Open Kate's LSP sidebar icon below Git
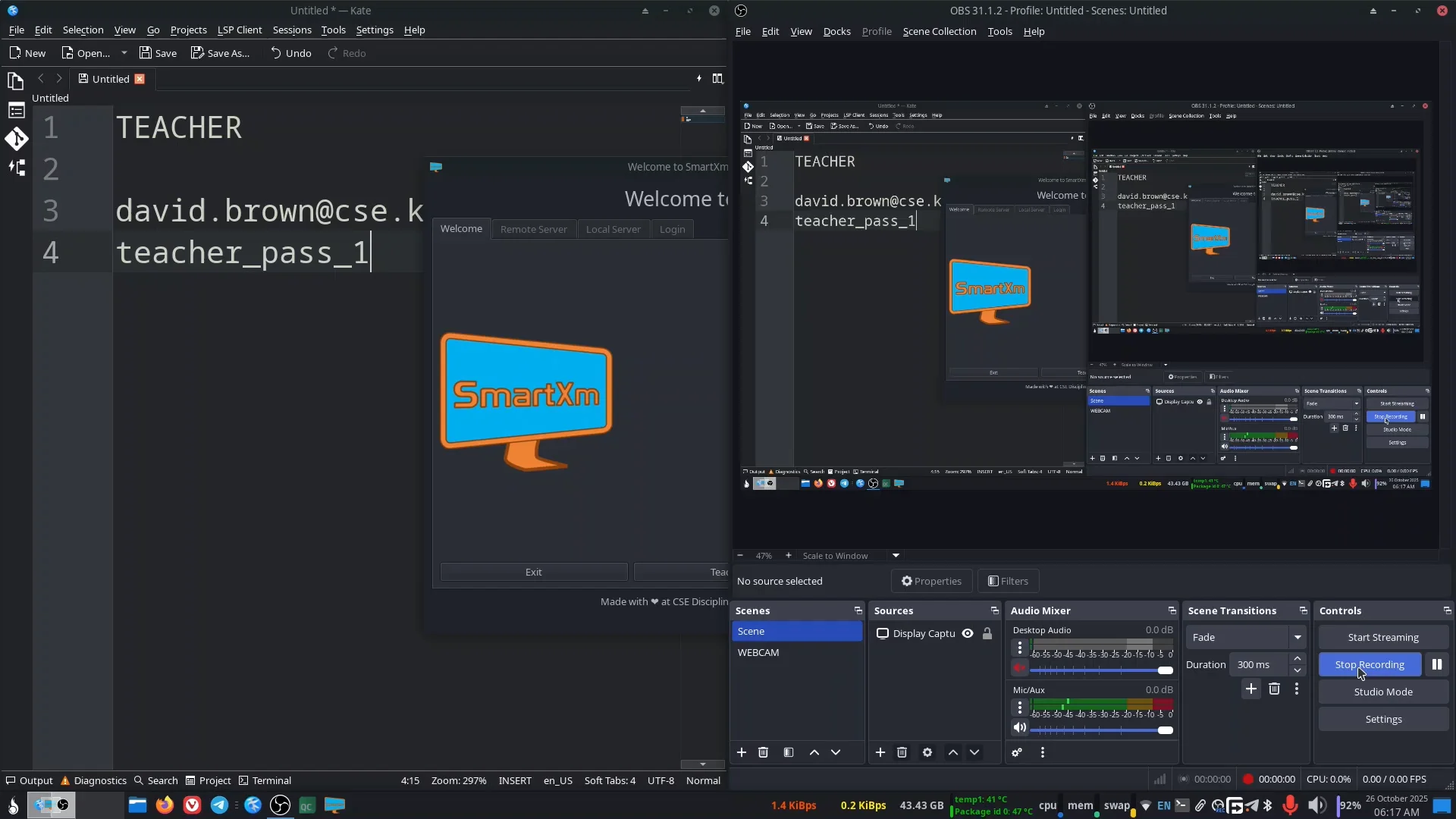 coord(16,168)
